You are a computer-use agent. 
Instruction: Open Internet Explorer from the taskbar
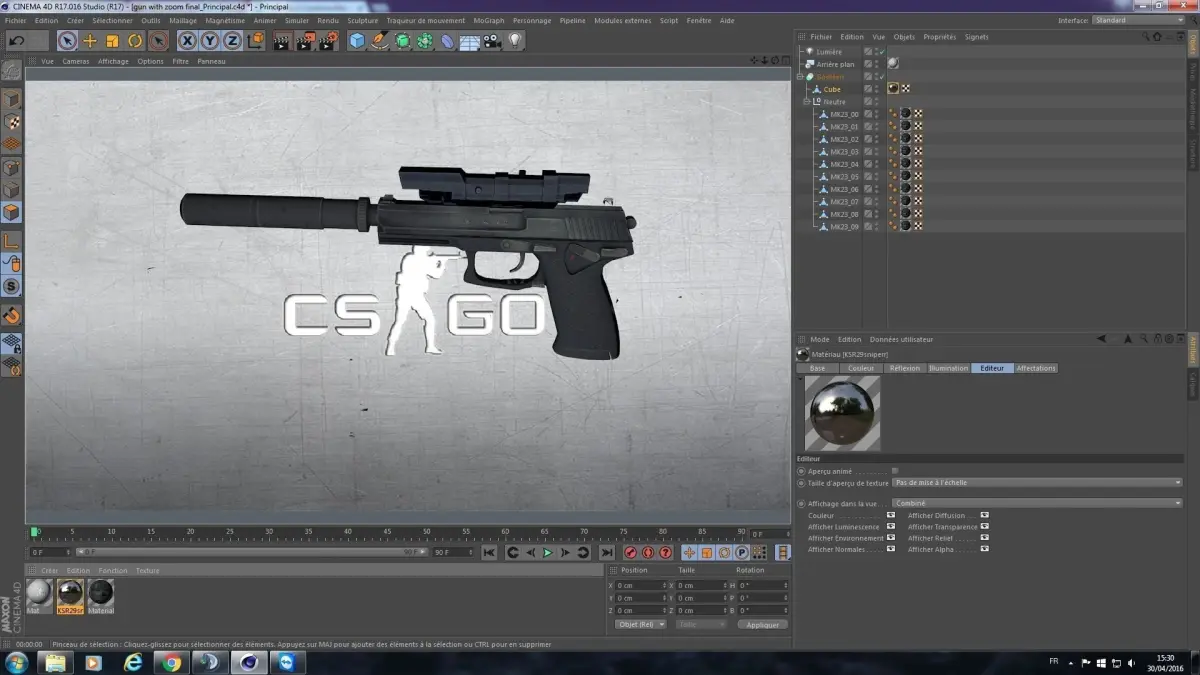(x=133, y=663)
